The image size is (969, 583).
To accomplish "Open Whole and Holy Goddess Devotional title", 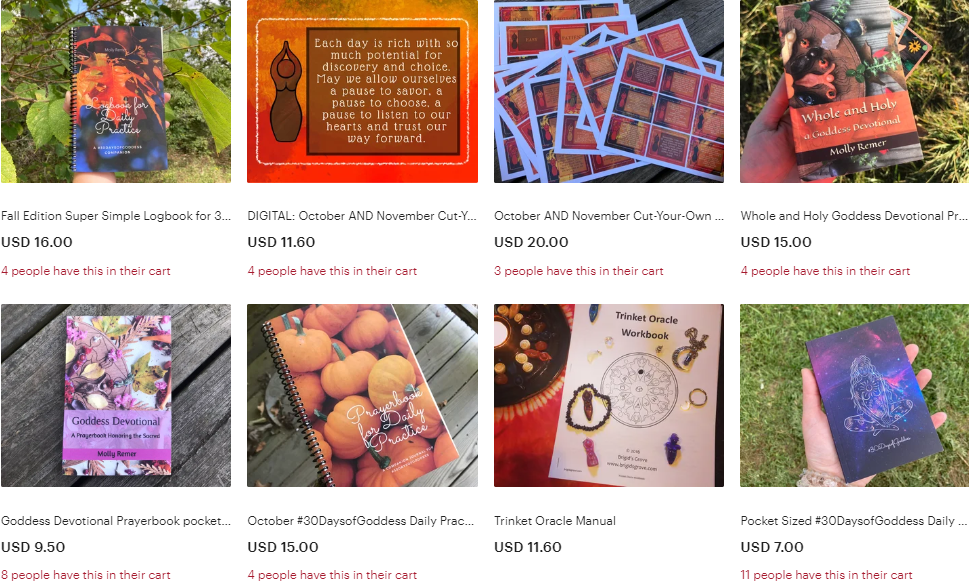I will (x=854, y=216).
